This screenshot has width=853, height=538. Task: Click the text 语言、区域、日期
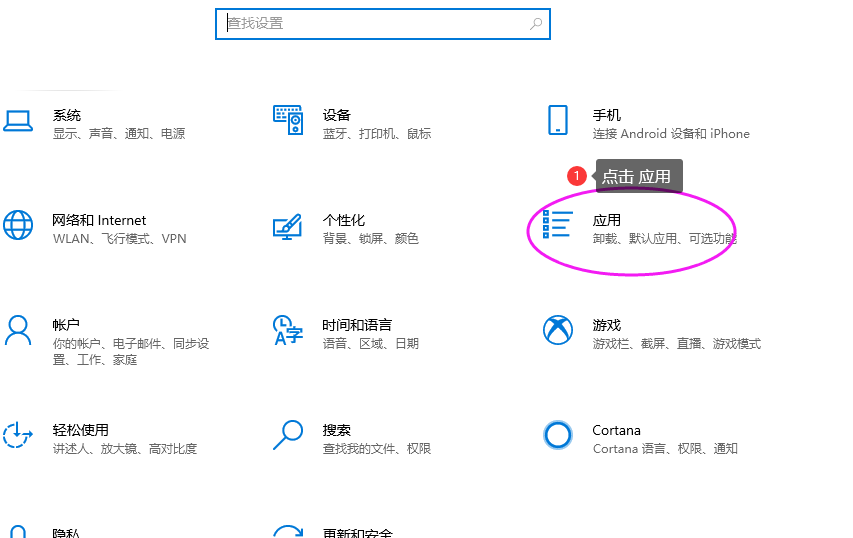coord(370,343)
